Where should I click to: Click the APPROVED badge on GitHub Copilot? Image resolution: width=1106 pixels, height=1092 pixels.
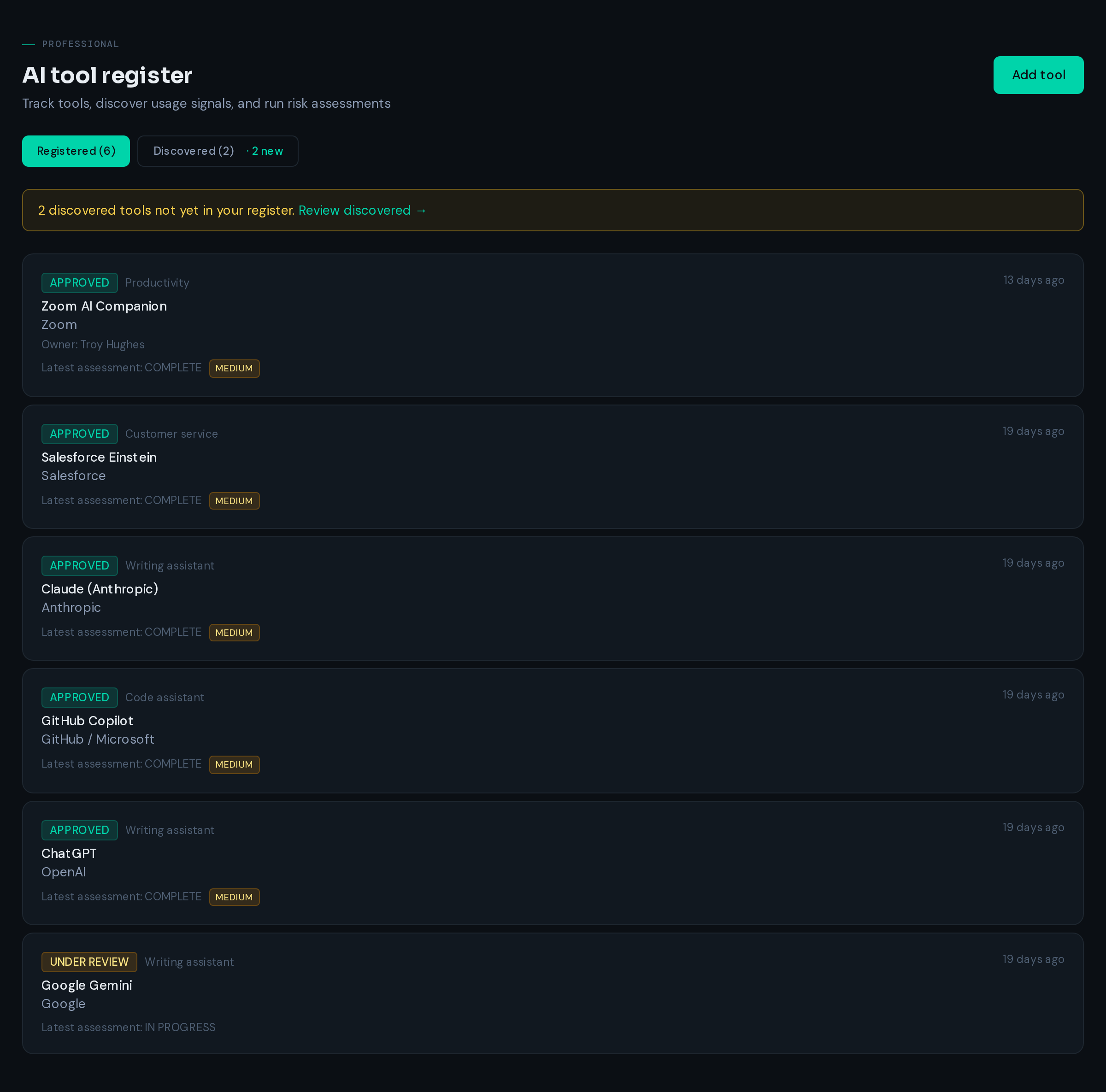tap(80, 697)
